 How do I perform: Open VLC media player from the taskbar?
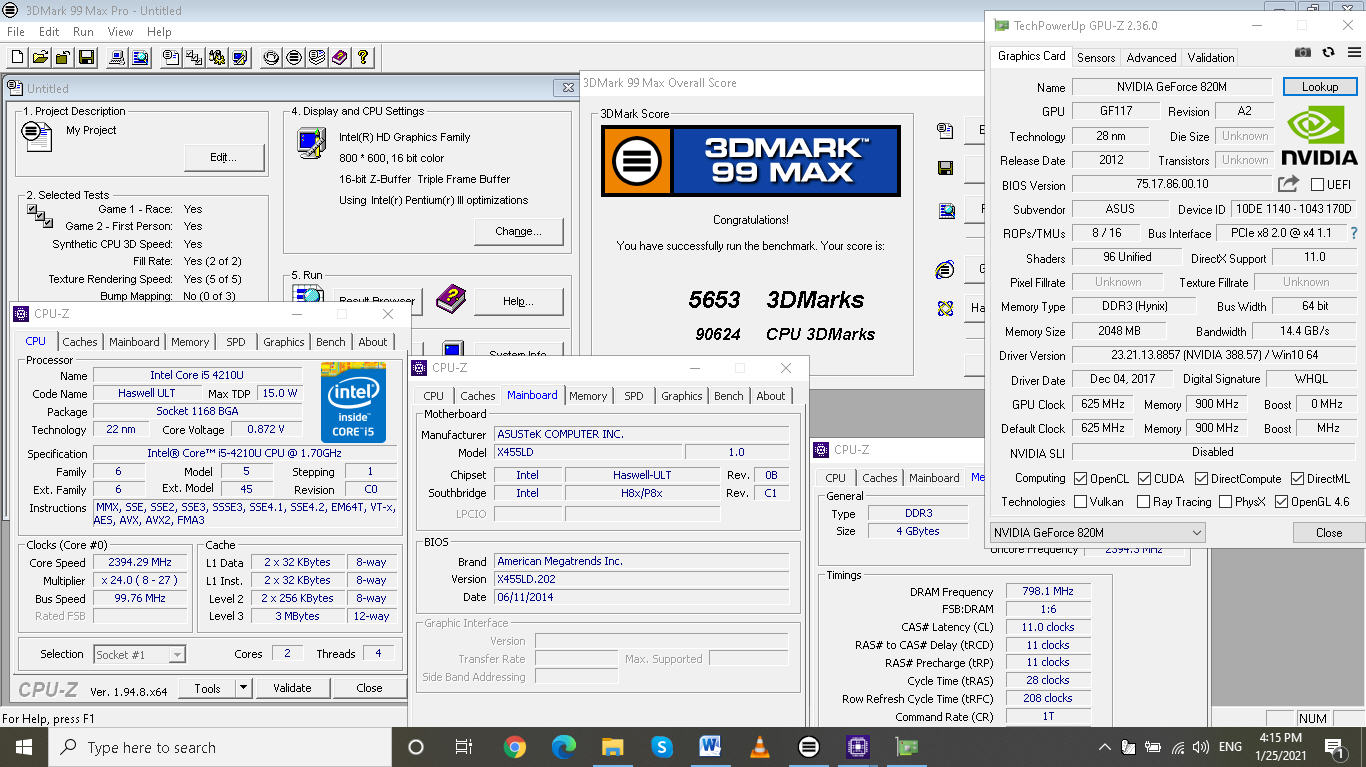pyautogui.click(x=759, y=747)
